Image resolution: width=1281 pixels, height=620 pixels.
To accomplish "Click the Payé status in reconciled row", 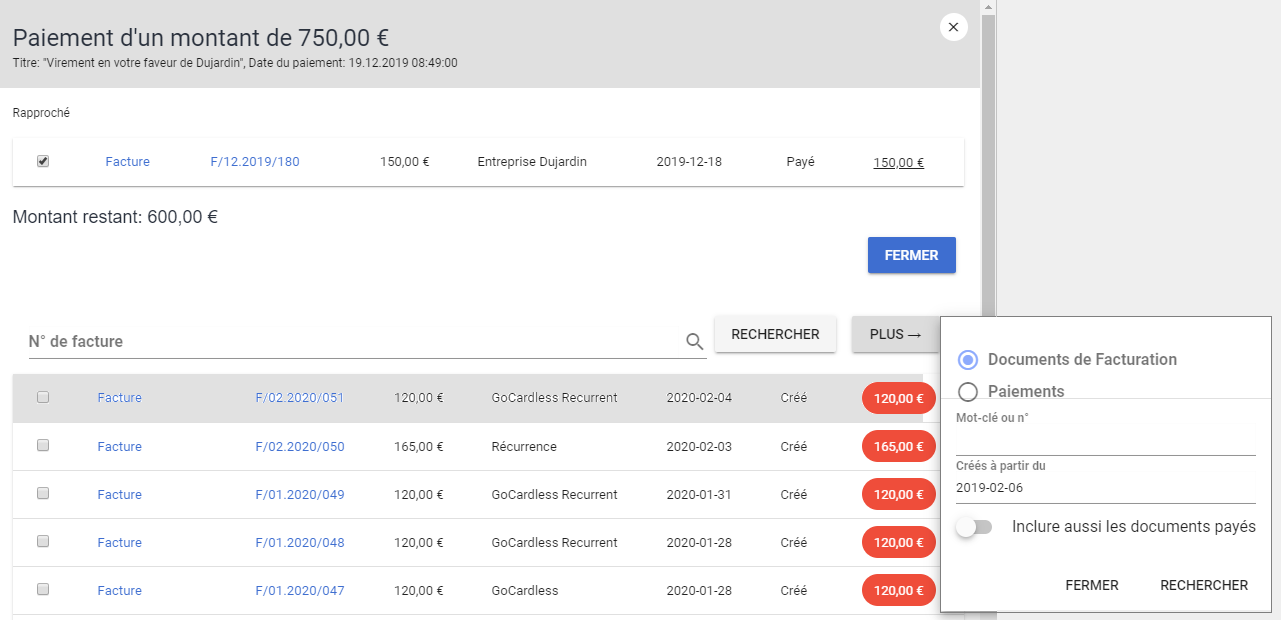I will (800, 162).
